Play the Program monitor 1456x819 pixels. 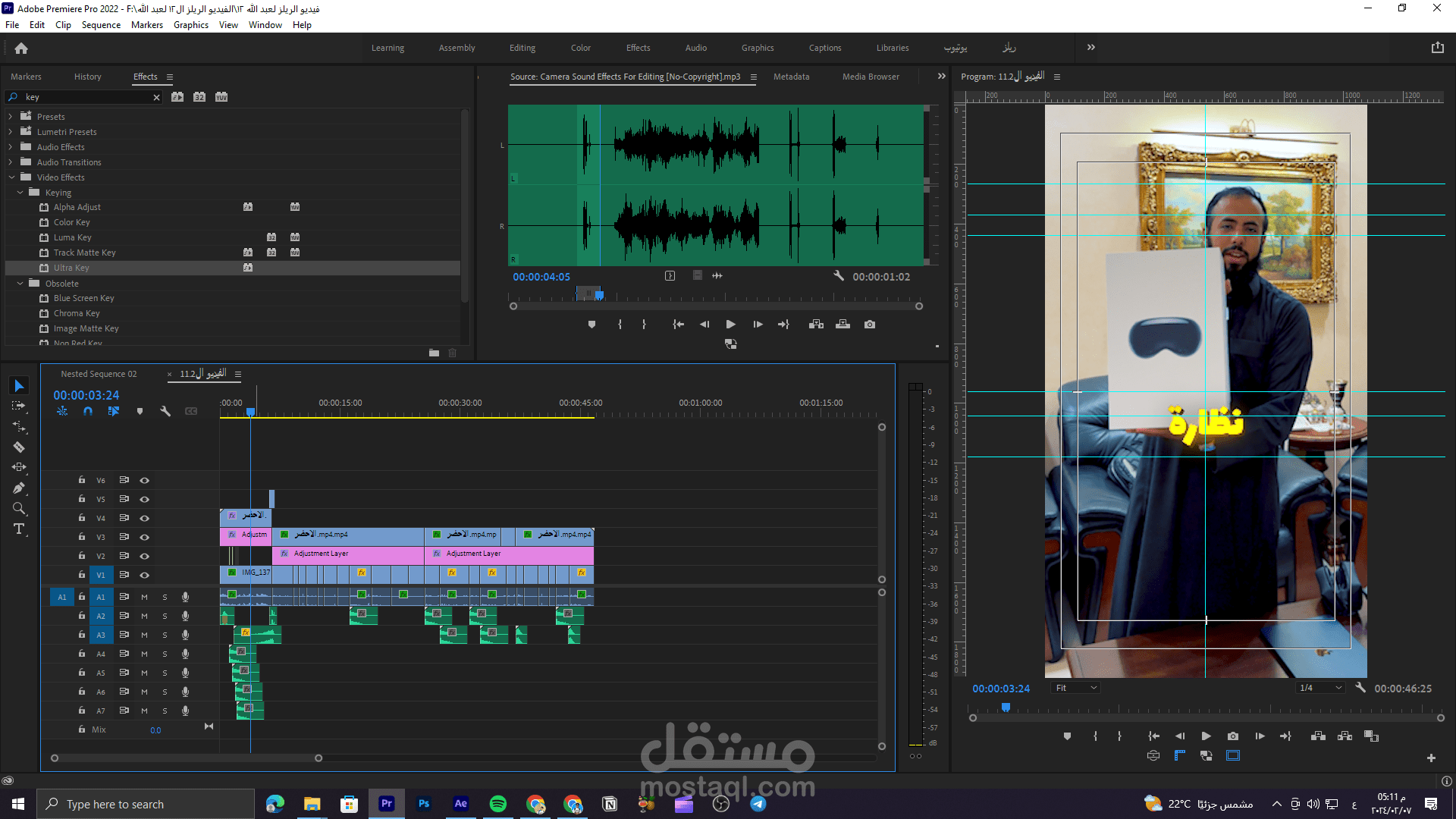click(x=1206, y=736)
